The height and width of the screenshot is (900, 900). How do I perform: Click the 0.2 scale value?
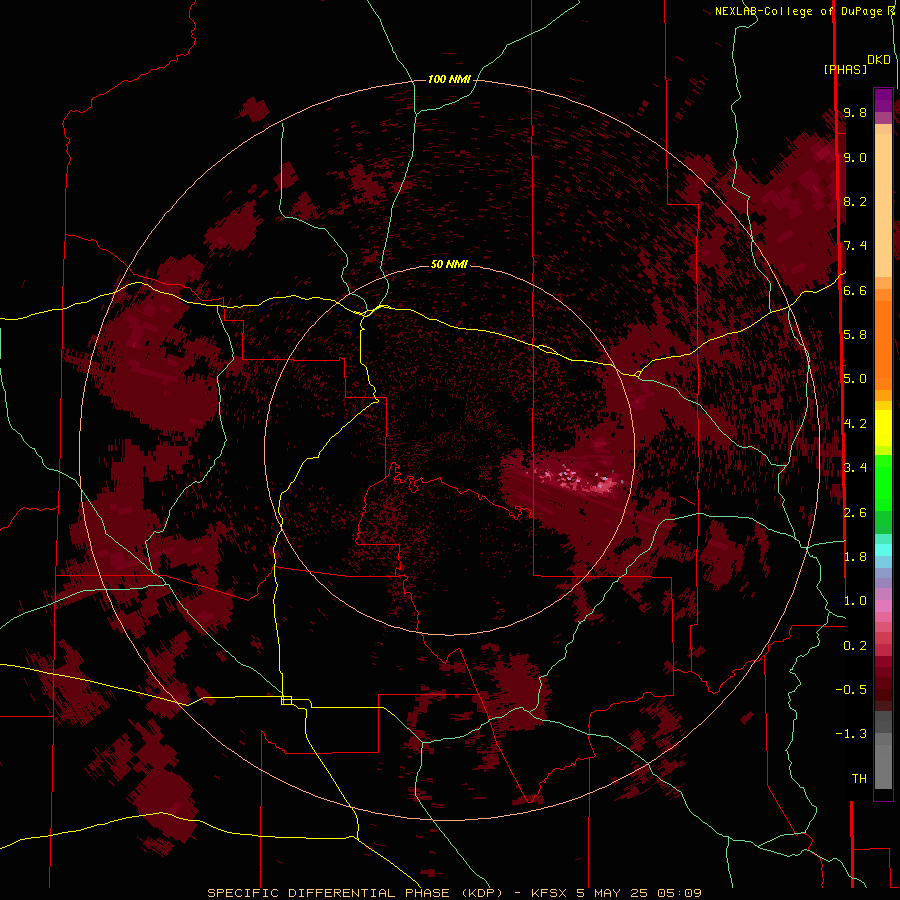click(855, 646)
